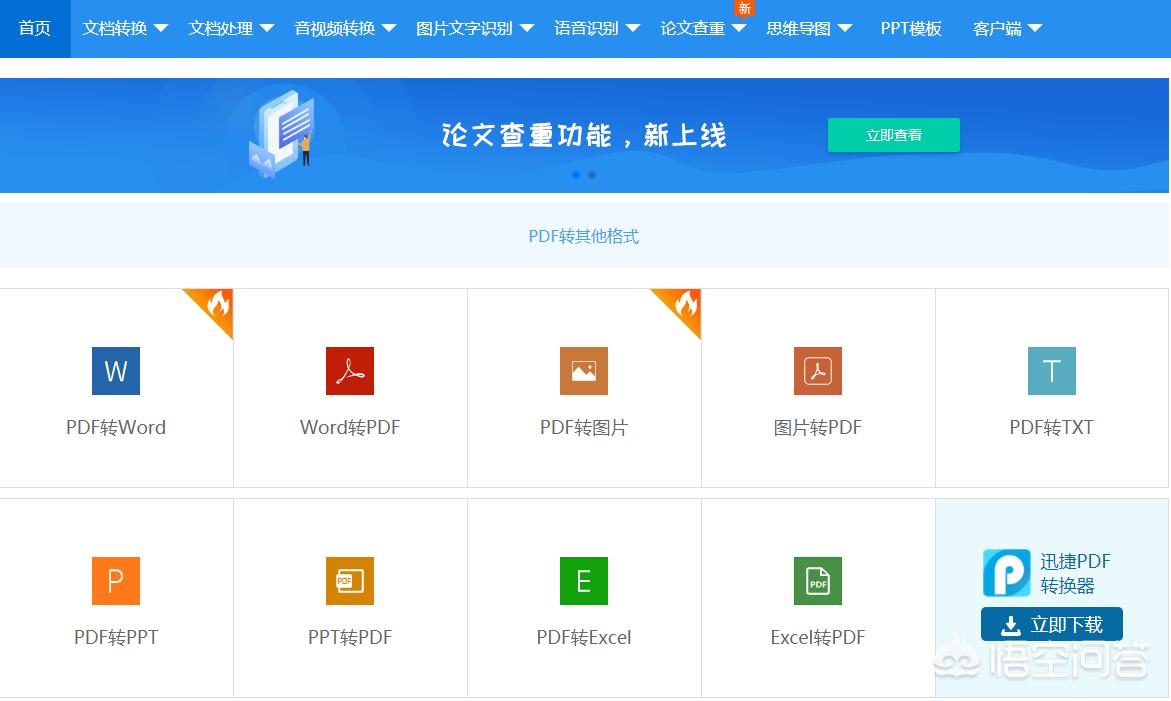Expand the 论文查重 dropdown arrow
1171x701 pixels.
point(739,28)
